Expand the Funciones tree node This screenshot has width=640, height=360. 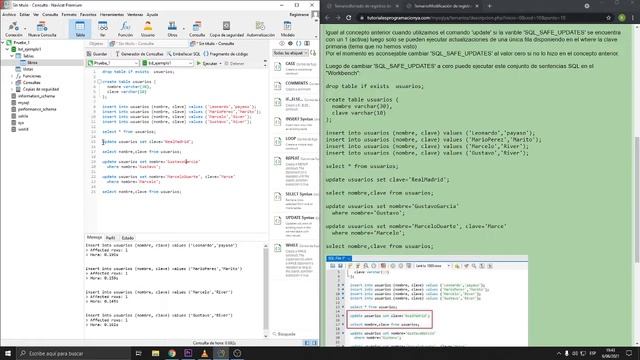pyautogui.click(x=12, y=76)
